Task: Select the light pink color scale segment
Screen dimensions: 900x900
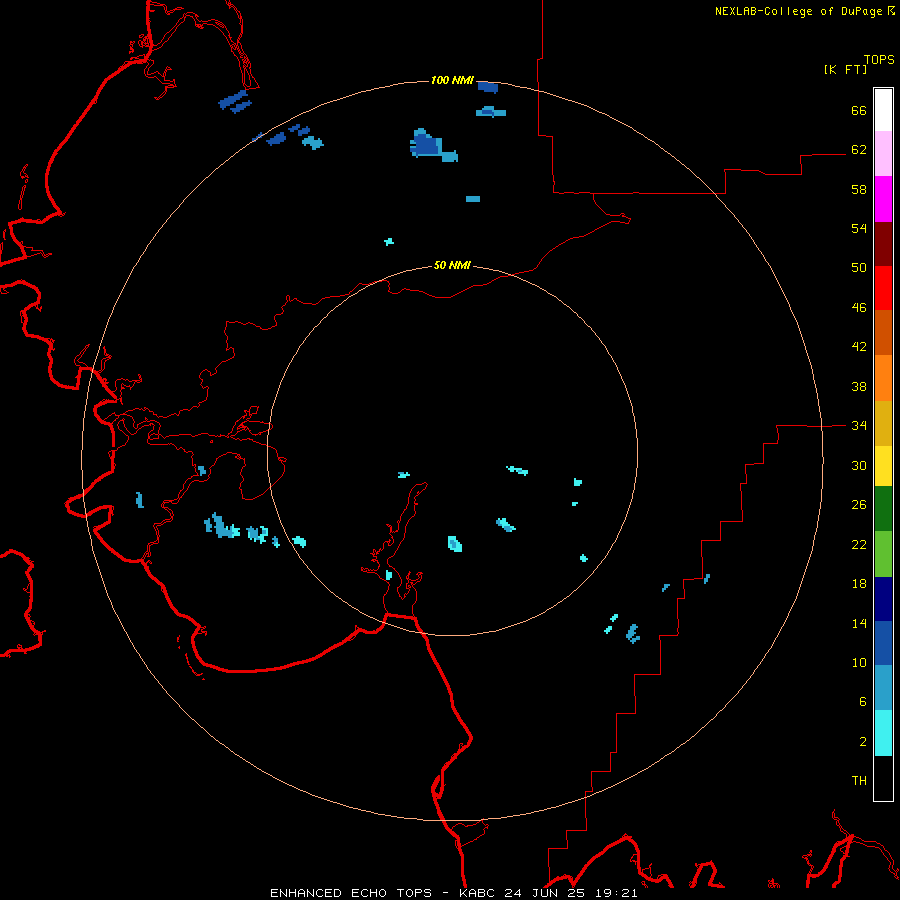Action: pyautogui.click(x=883, y=154)
